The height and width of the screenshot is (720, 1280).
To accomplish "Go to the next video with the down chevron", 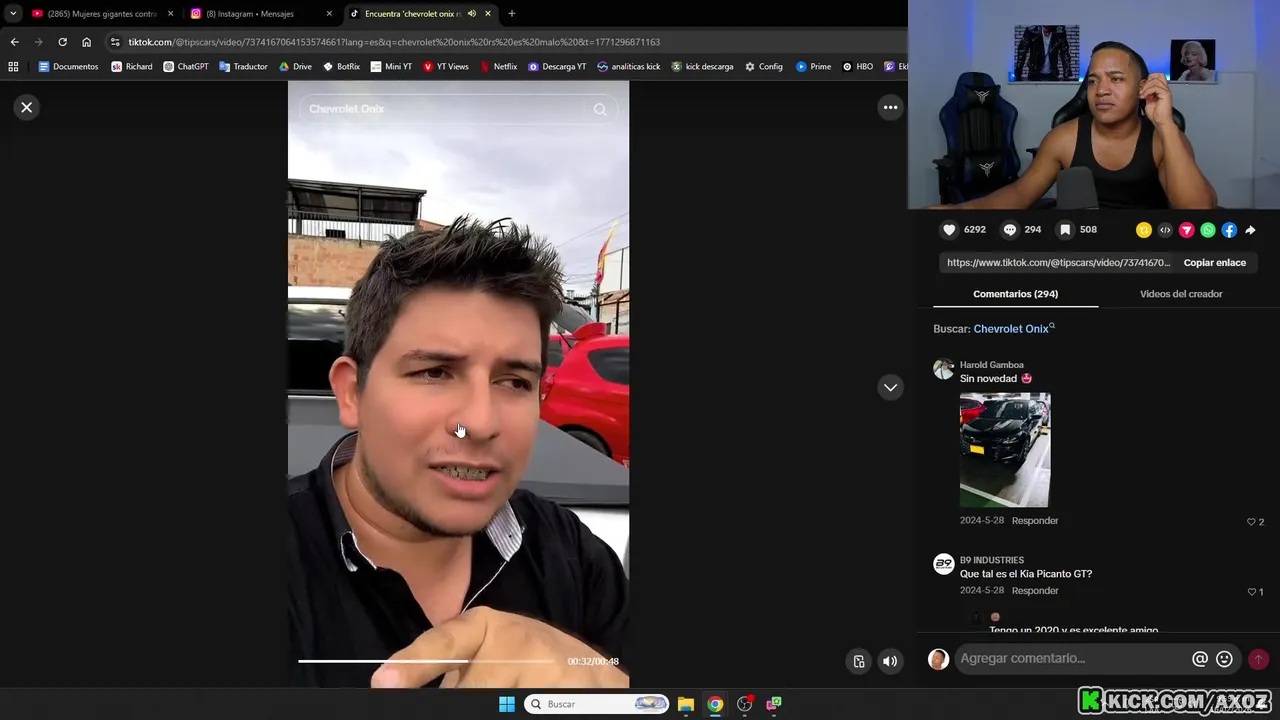I will coord(890,387).
